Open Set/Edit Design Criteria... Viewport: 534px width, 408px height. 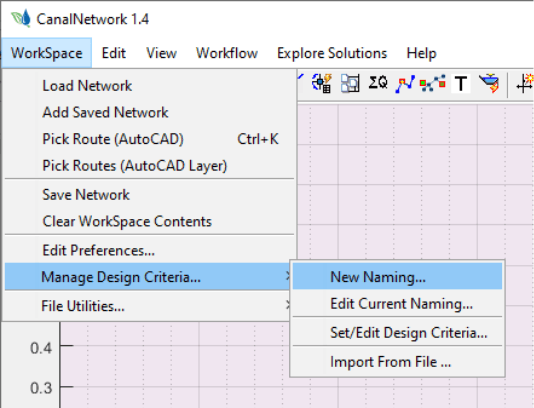tap(397, 332)
